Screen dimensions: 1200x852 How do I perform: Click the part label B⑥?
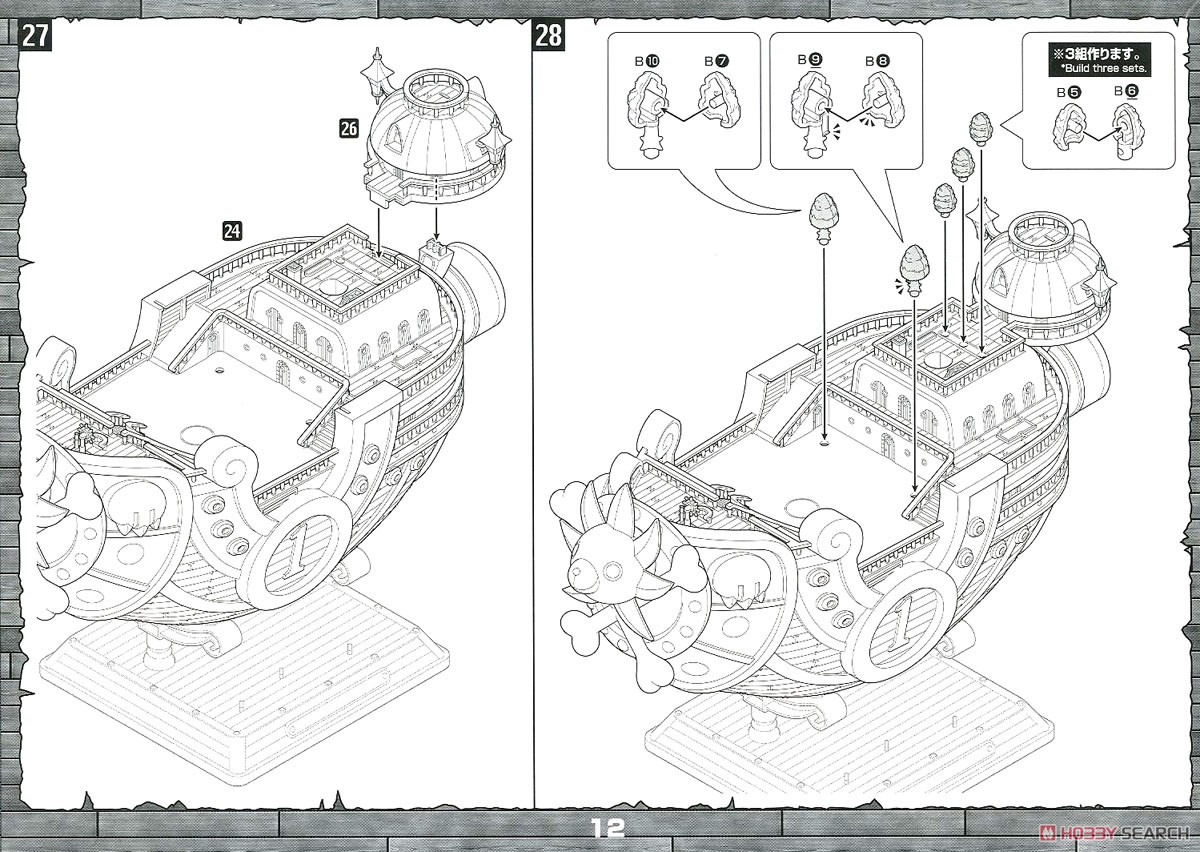[1126, 91]
